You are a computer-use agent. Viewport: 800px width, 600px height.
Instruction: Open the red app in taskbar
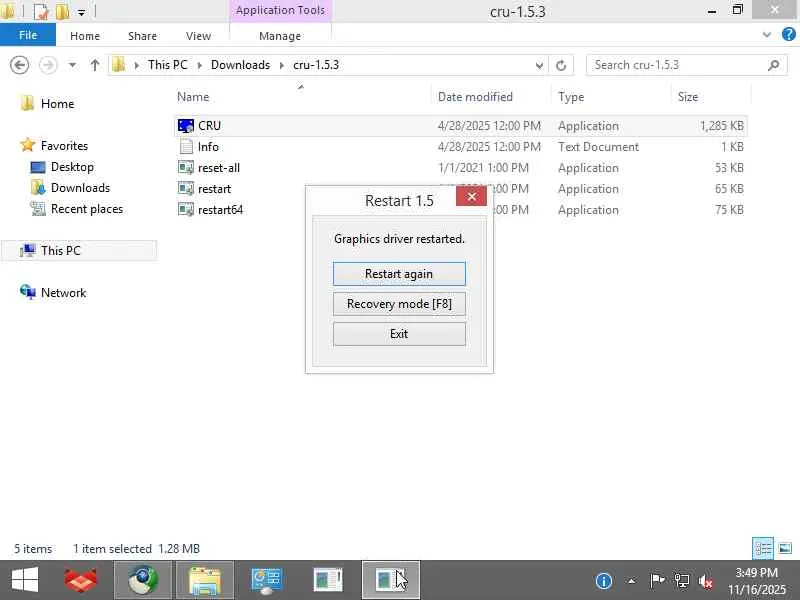81,581
